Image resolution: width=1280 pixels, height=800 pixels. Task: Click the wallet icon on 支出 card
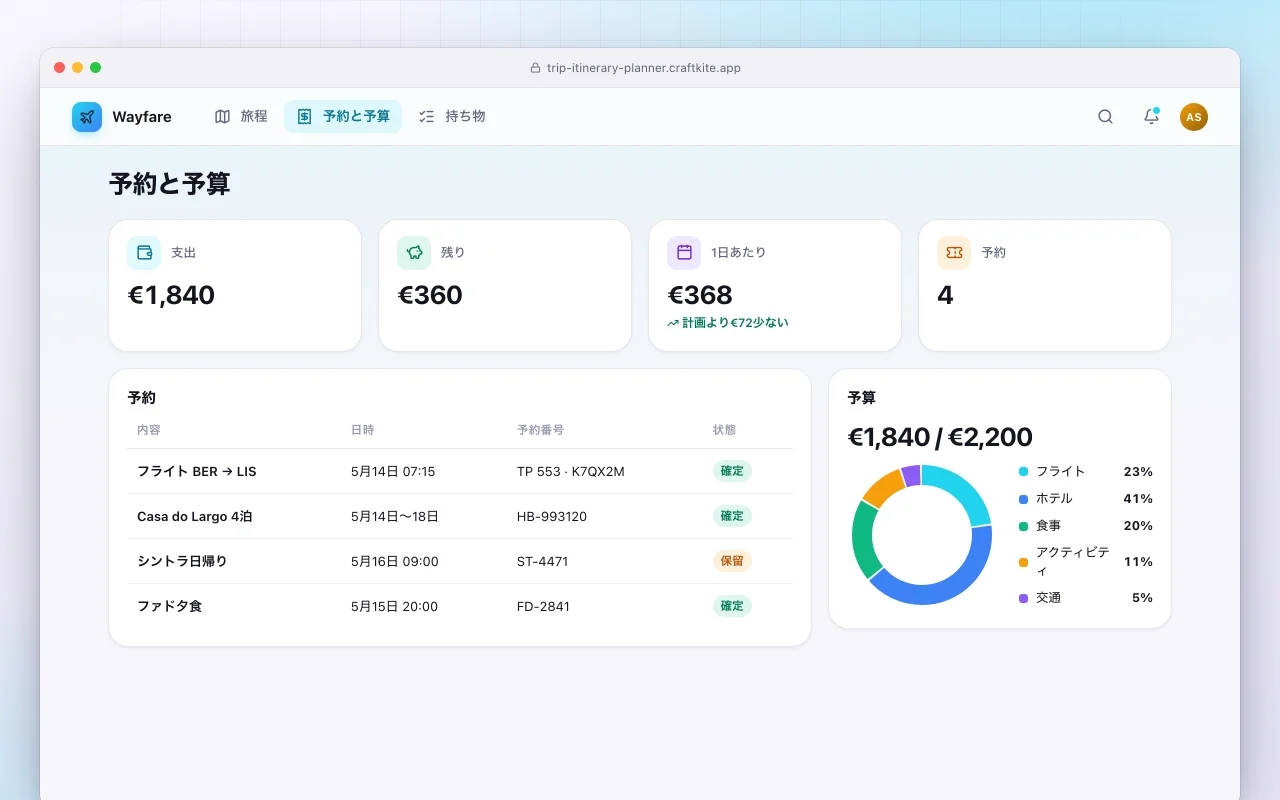[x=144, y=253]
